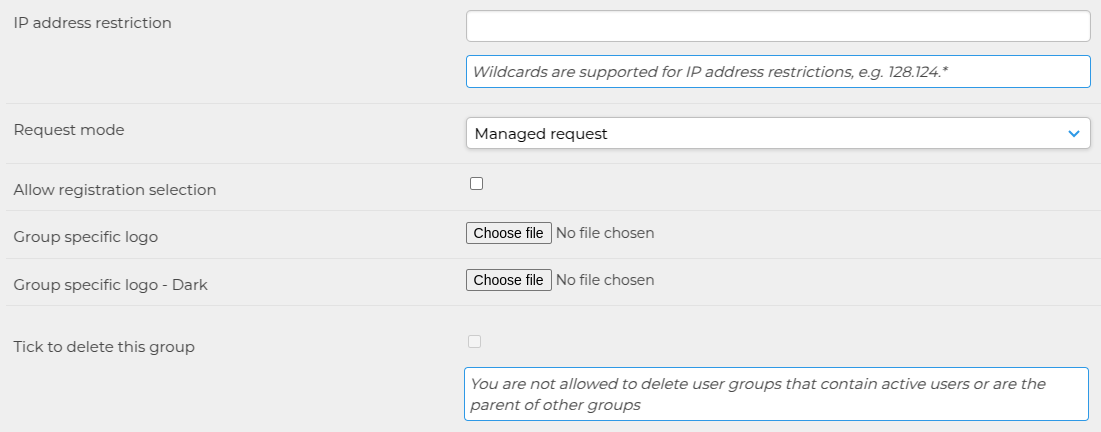Toggle via the 'Allow registration selection' label

115,190
